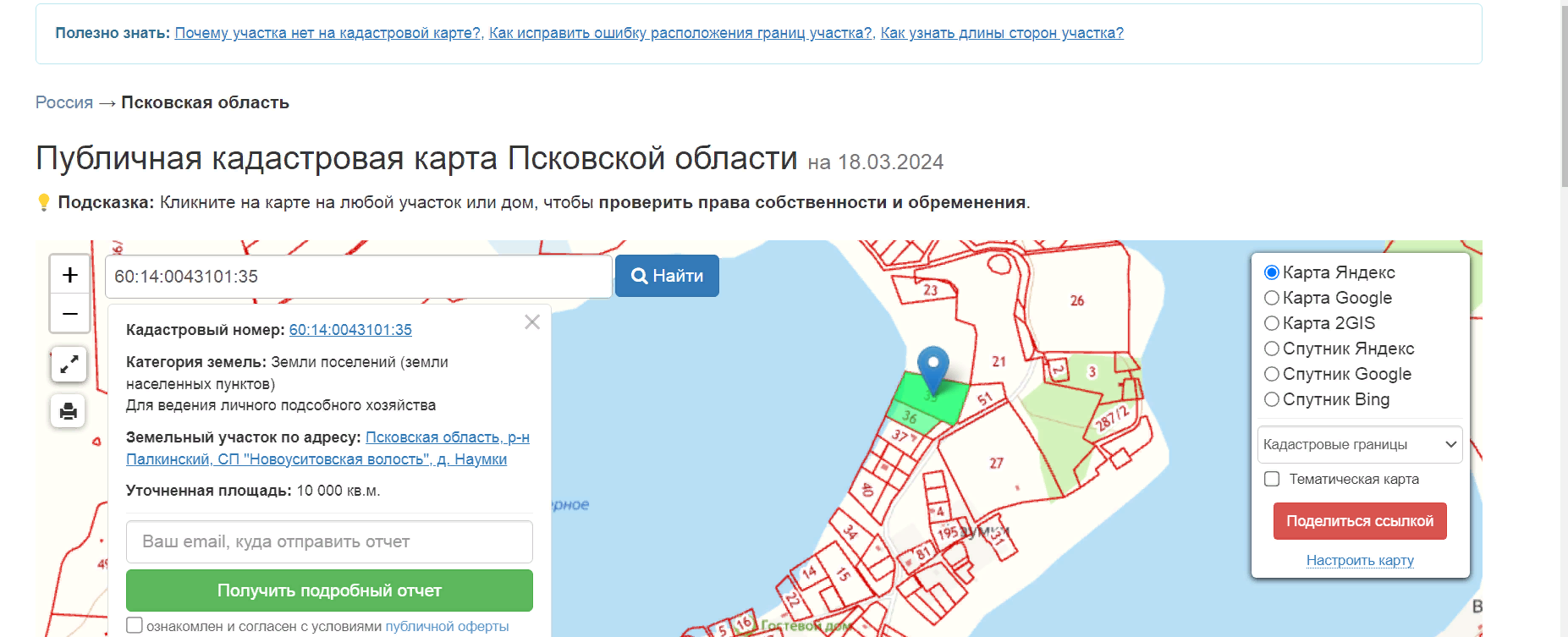Enable the Тематическая карта checkbox
Viewport: 1568px width, 637px height.
(x=1272, y=479)
